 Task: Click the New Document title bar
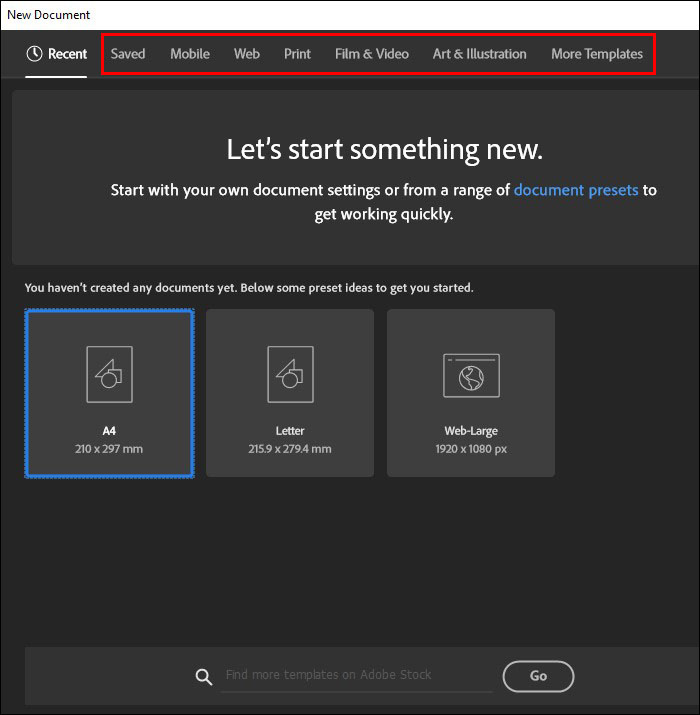(350, 15)
